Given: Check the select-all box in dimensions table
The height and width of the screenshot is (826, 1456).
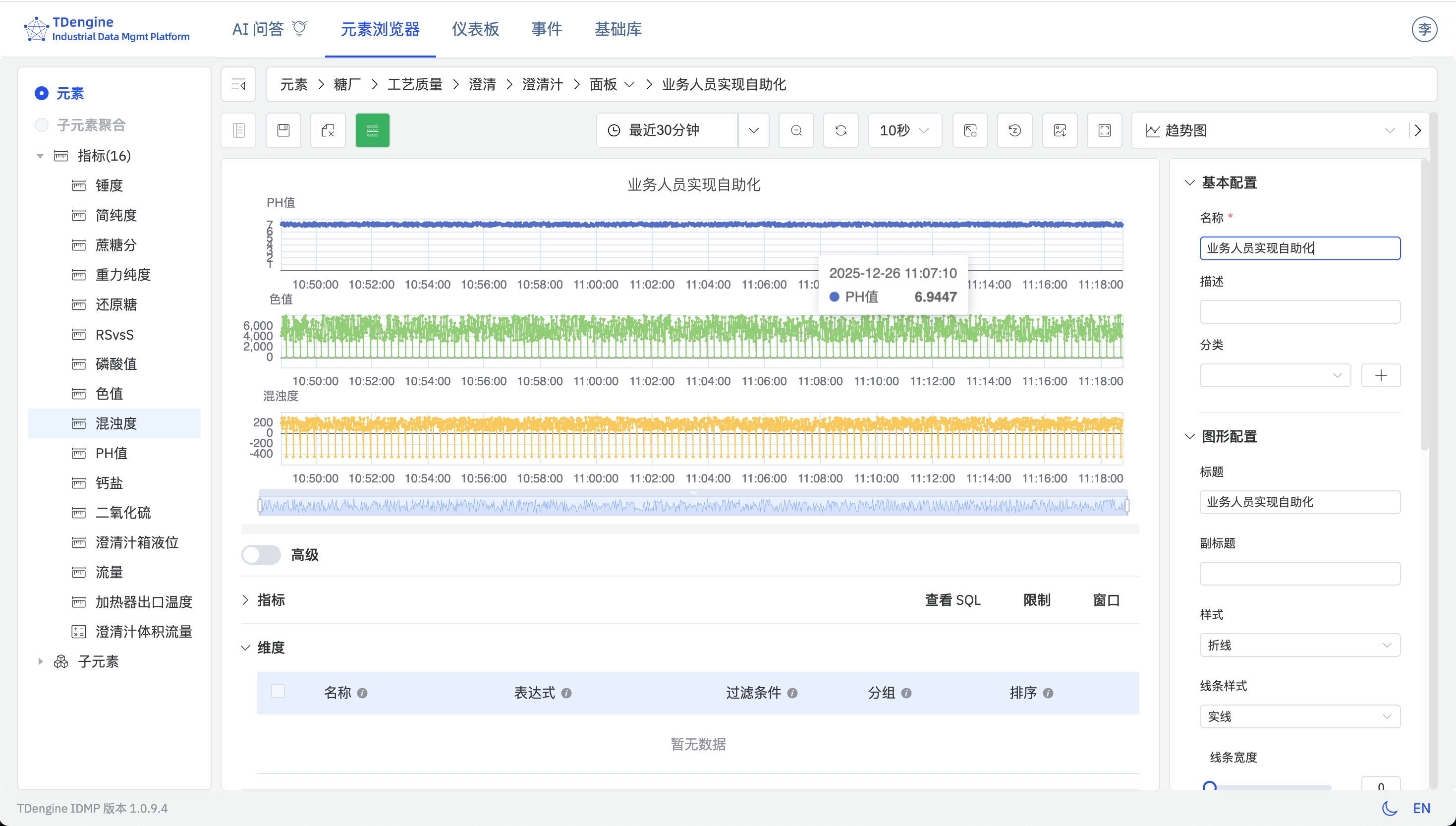Looking at the screenshot, I should 279,692.
